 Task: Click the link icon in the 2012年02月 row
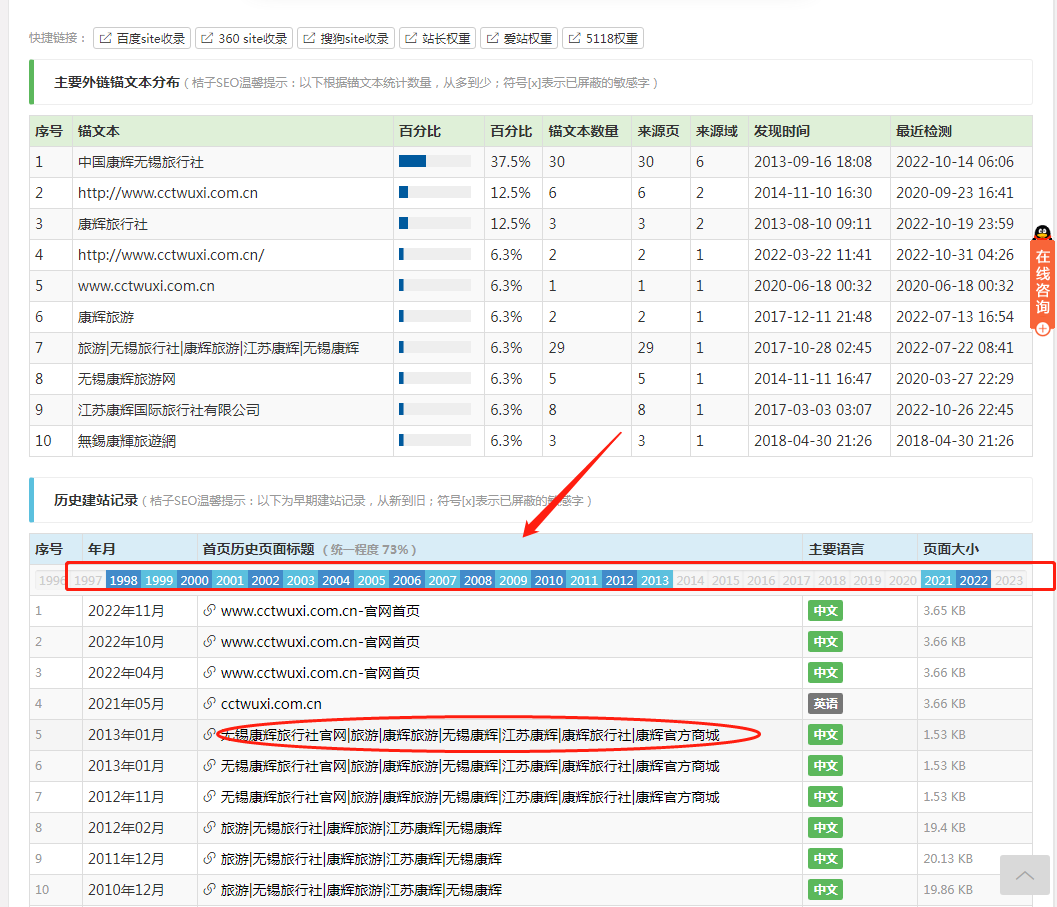tap(210, 827)
